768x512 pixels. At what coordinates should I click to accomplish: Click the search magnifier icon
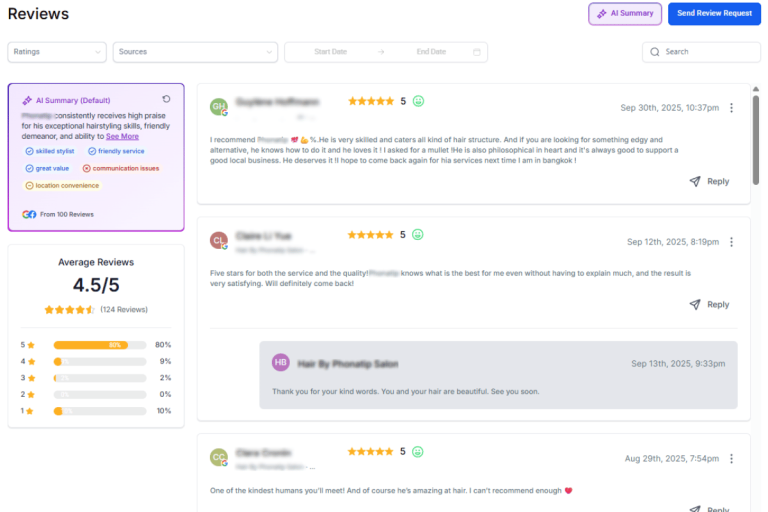655,52
